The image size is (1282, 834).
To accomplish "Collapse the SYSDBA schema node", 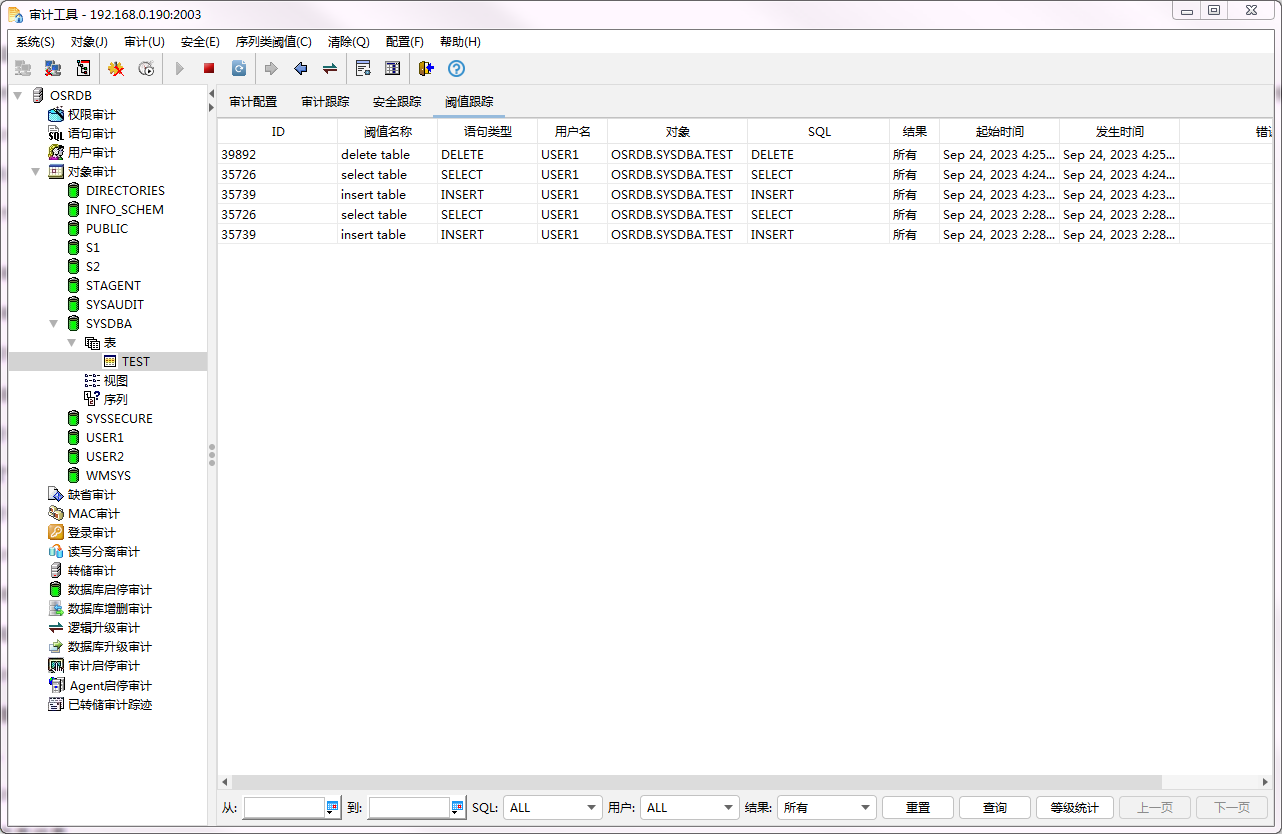I will click(54, 324).
